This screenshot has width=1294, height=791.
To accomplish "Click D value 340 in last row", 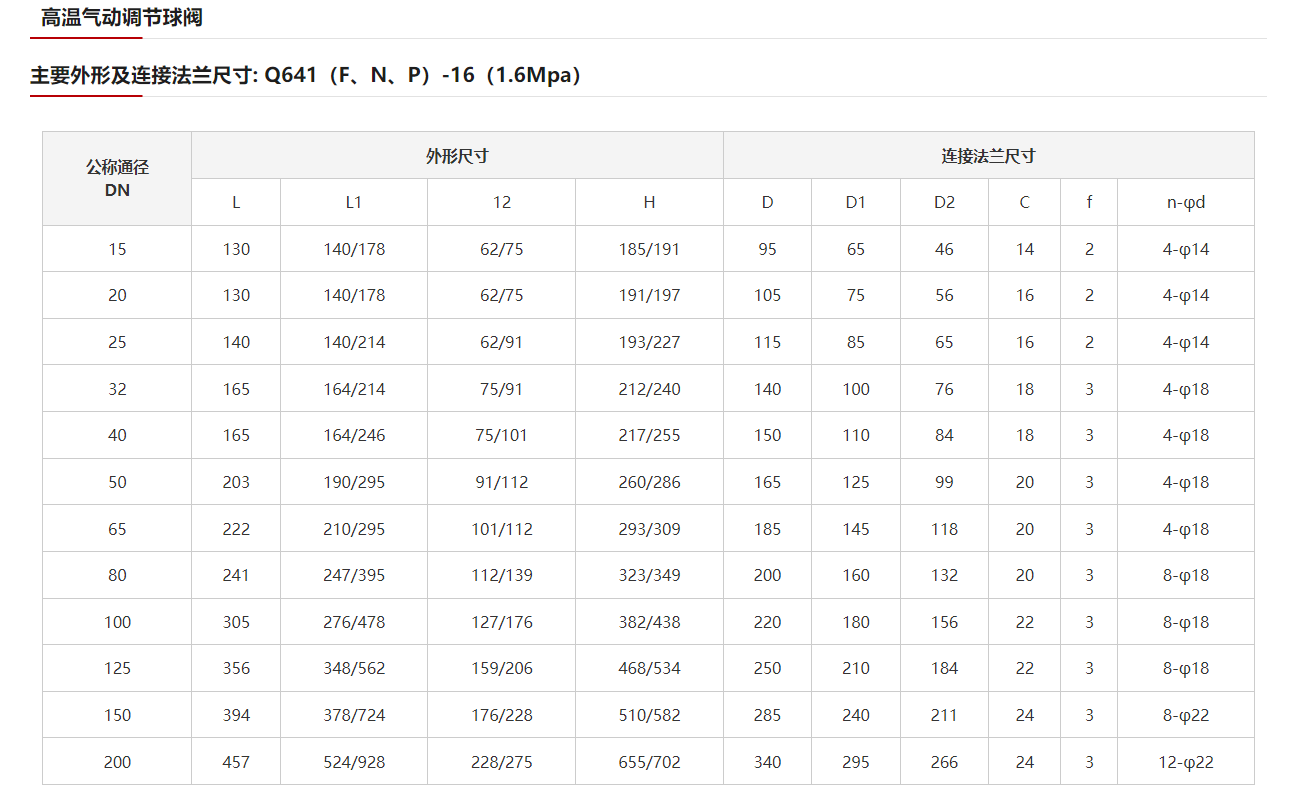I will click(x=768, y=762).
